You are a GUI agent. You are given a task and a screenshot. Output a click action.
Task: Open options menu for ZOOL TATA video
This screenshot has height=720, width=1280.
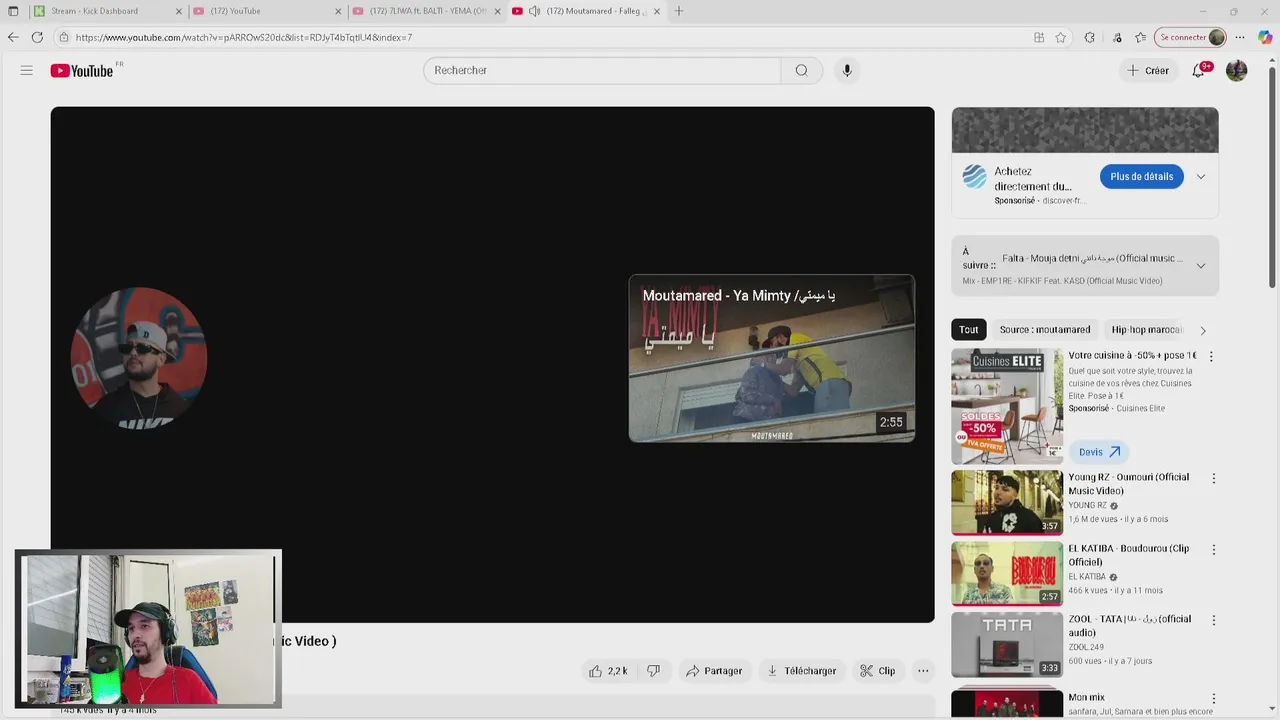1214,620
